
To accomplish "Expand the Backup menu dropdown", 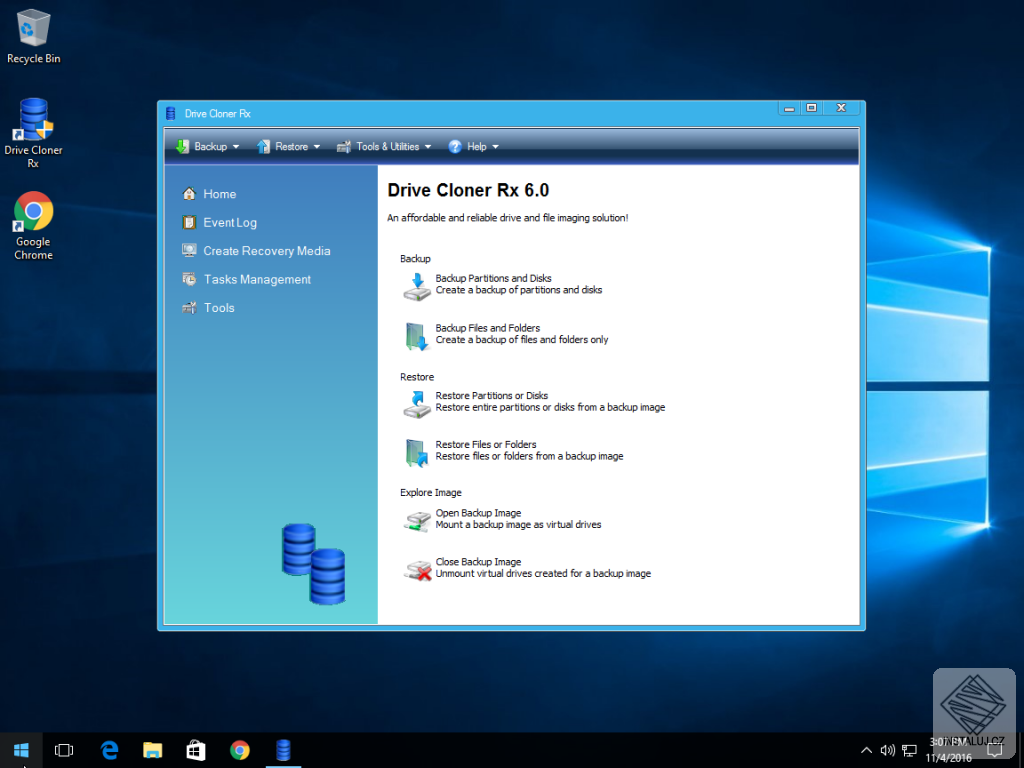I will coord(207,146).
